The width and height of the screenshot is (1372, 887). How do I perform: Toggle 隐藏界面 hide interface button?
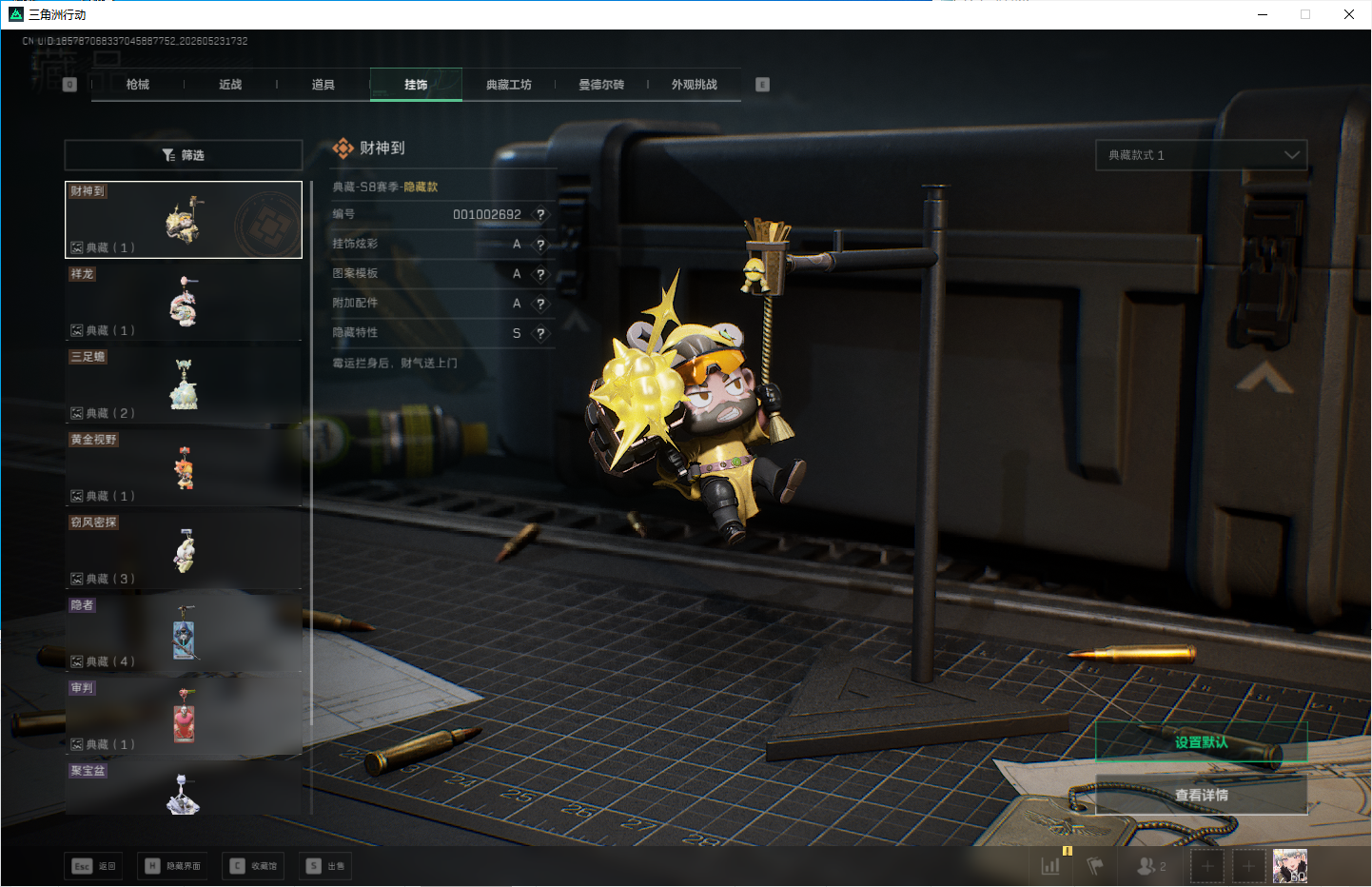[x=172, y=866]
